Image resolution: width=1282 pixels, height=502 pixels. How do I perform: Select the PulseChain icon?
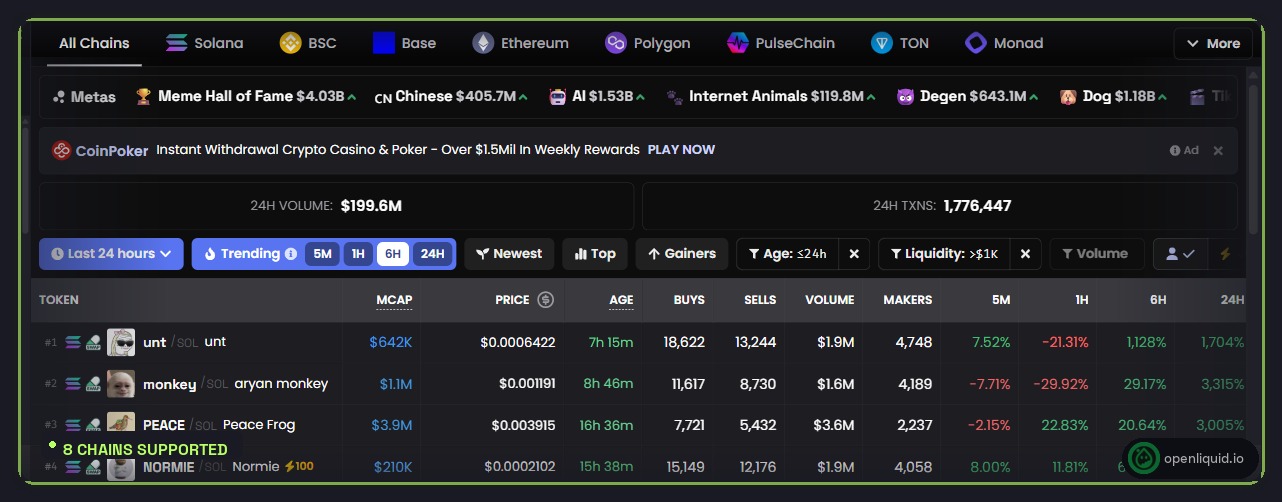(x=738, y=43)
